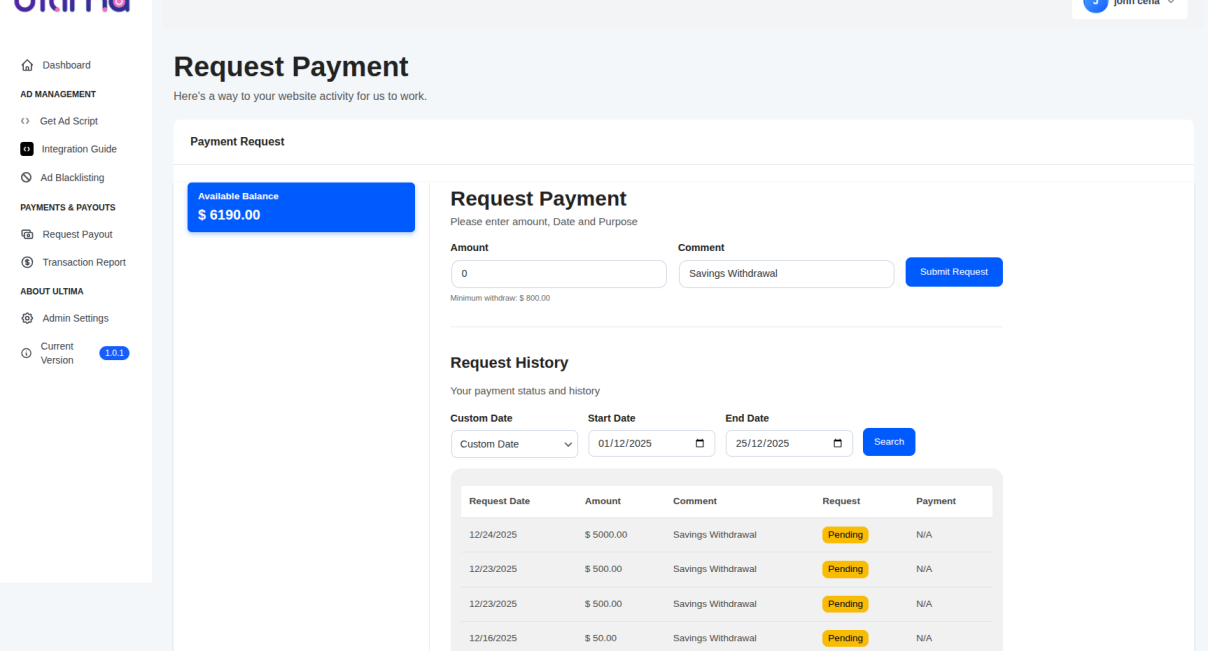The height and width of the screenshot is (651, 1208).
Task: Click the Pending badge on the 12/24/2025 request
Action: pos(845,534)
